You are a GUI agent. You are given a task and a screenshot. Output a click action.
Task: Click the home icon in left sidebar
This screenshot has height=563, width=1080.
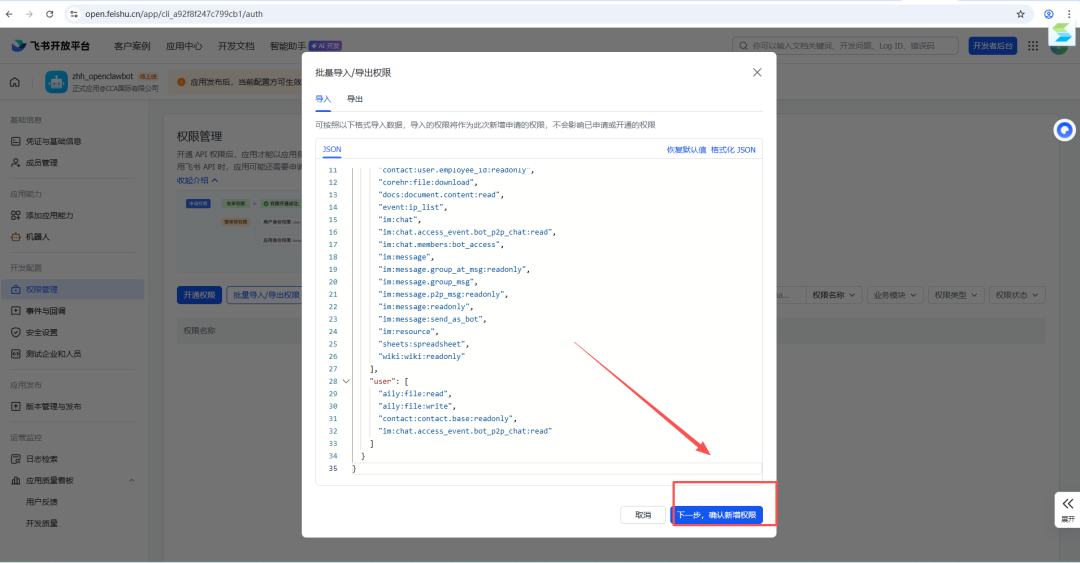(x=14, y=82)
